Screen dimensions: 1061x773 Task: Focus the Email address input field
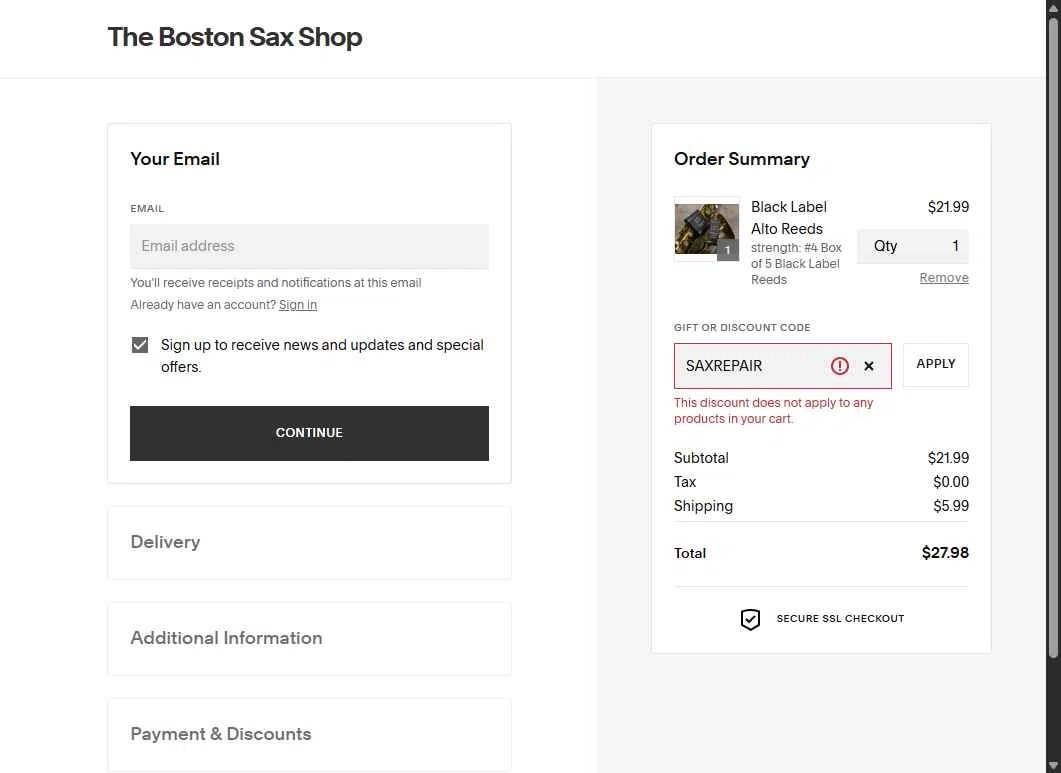click(309, 246)
